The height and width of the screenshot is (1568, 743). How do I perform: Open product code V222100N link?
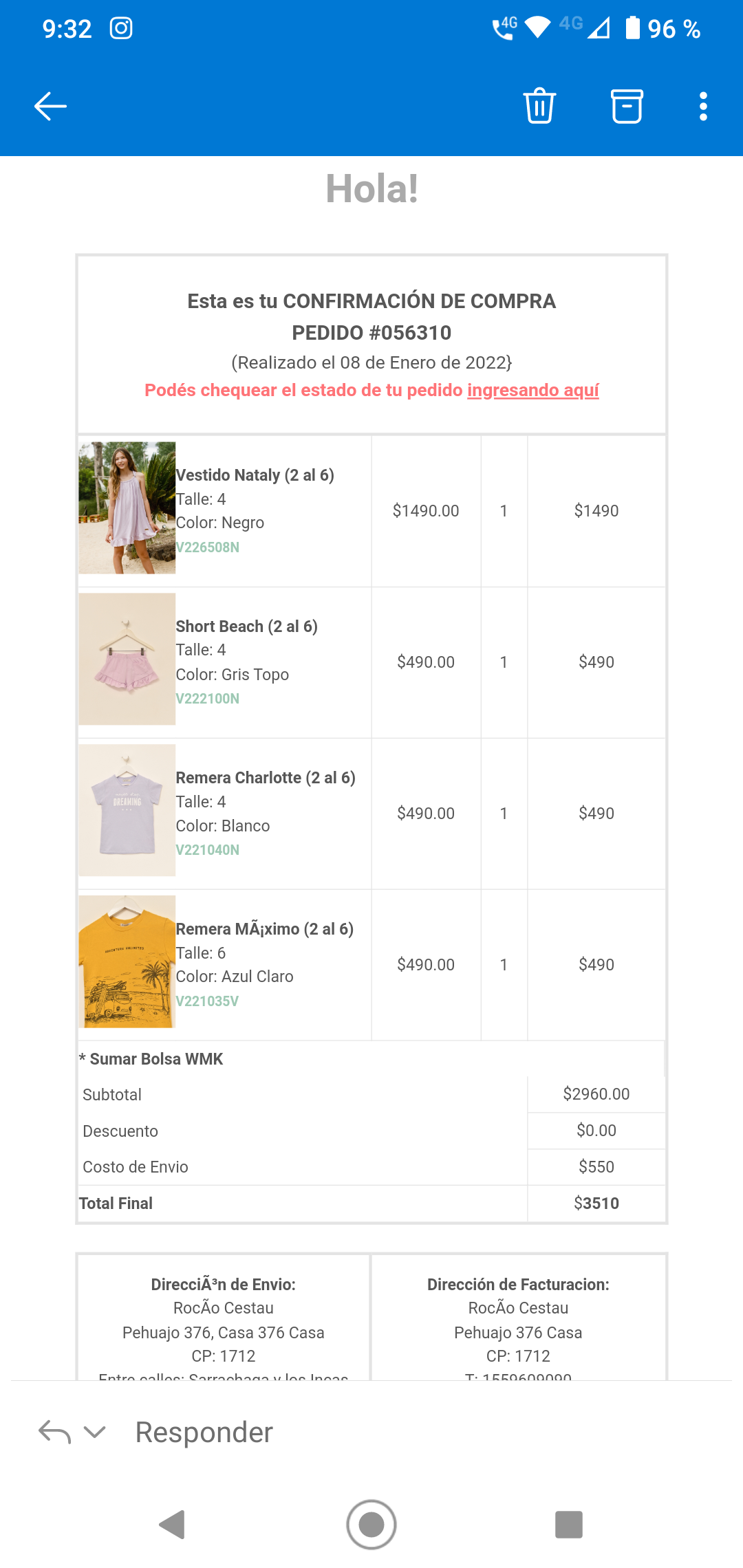(x=208, y=699)
